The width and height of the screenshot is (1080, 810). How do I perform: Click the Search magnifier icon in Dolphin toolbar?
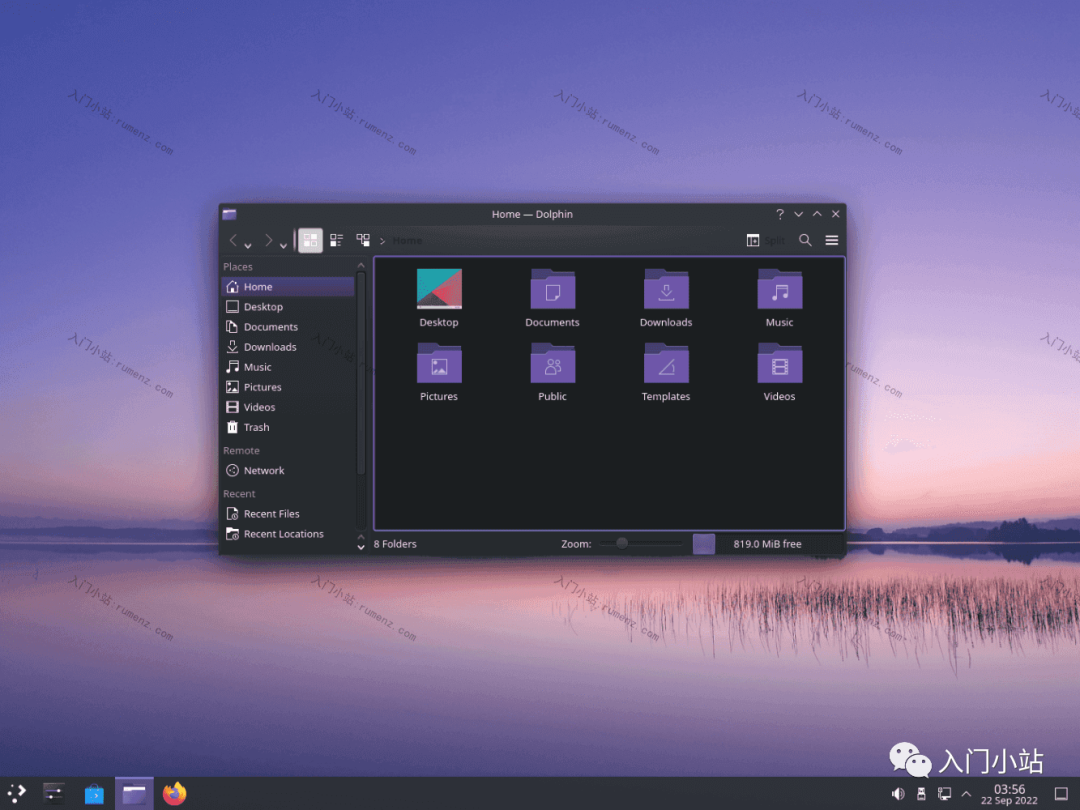click(805, 240)
